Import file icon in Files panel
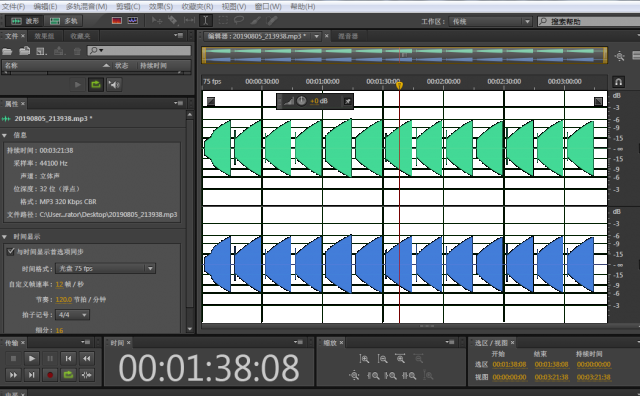 point(24,51)
